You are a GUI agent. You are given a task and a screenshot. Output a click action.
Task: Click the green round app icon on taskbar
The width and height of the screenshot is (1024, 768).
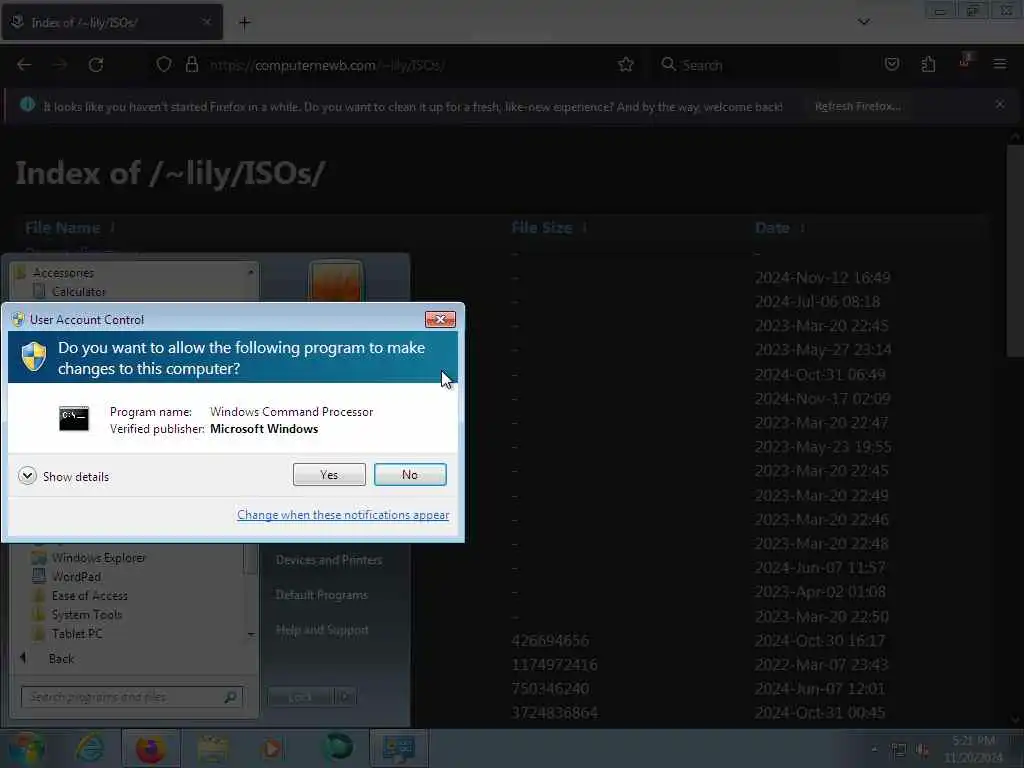pyautogui.click(x=339, y=748)
